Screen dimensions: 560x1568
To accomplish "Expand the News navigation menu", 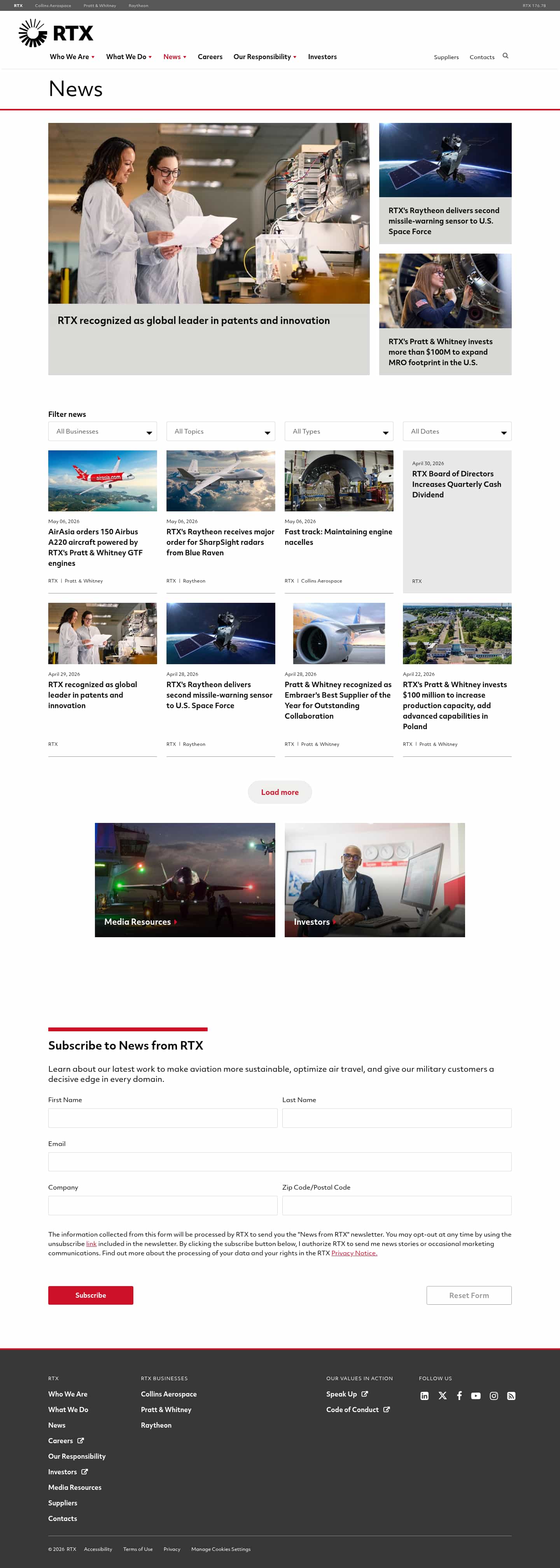I will click(175, 57).
